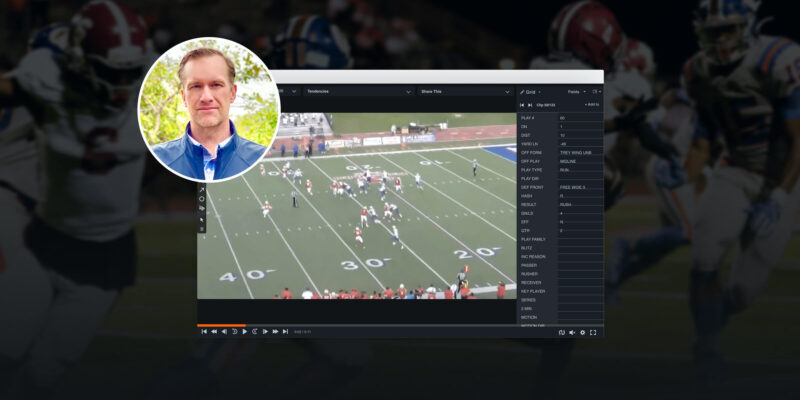Click the RESULT field showing Rush
This screenshot has height=400, width=800.
click(579, 204)
